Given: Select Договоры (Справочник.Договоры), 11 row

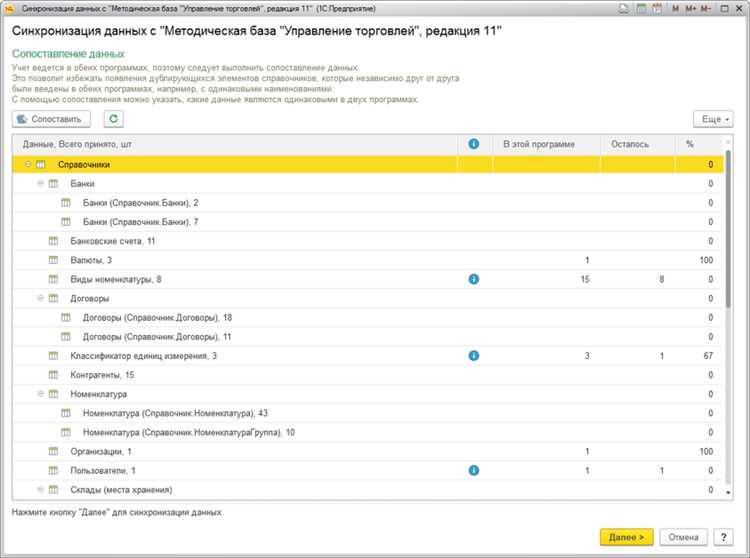Looking at the screenshot, I should 368,337.
